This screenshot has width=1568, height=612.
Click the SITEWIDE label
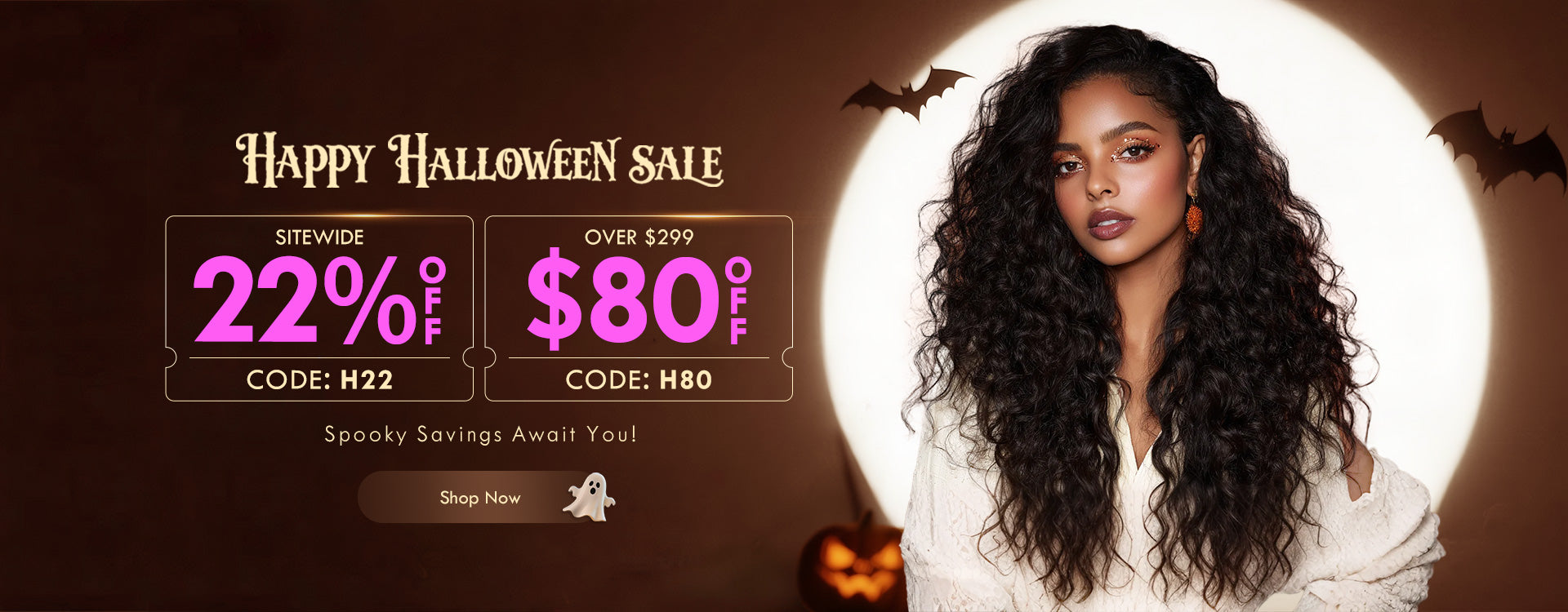click(x=319, y=237)
